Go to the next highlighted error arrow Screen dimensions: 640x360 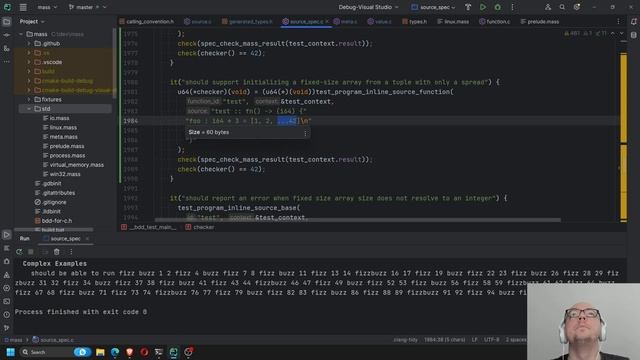[622, 33]
